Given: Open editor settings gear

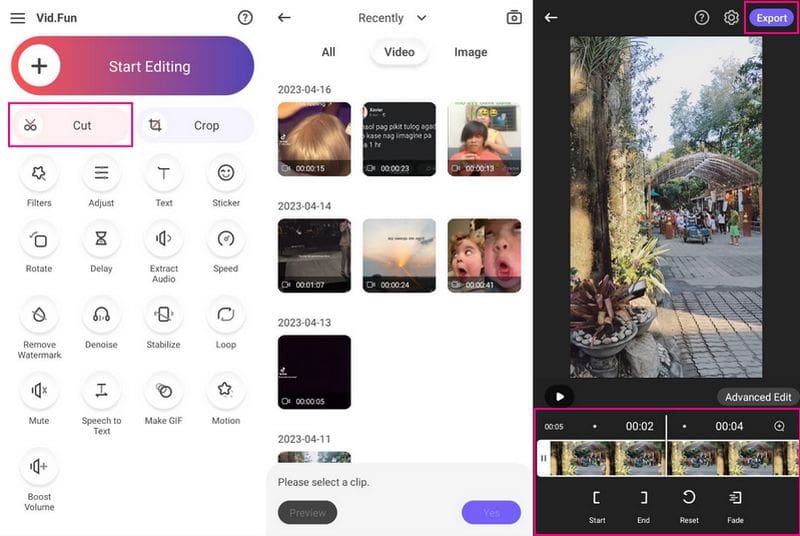Looking at the screenshot, I should pos(731,18).
